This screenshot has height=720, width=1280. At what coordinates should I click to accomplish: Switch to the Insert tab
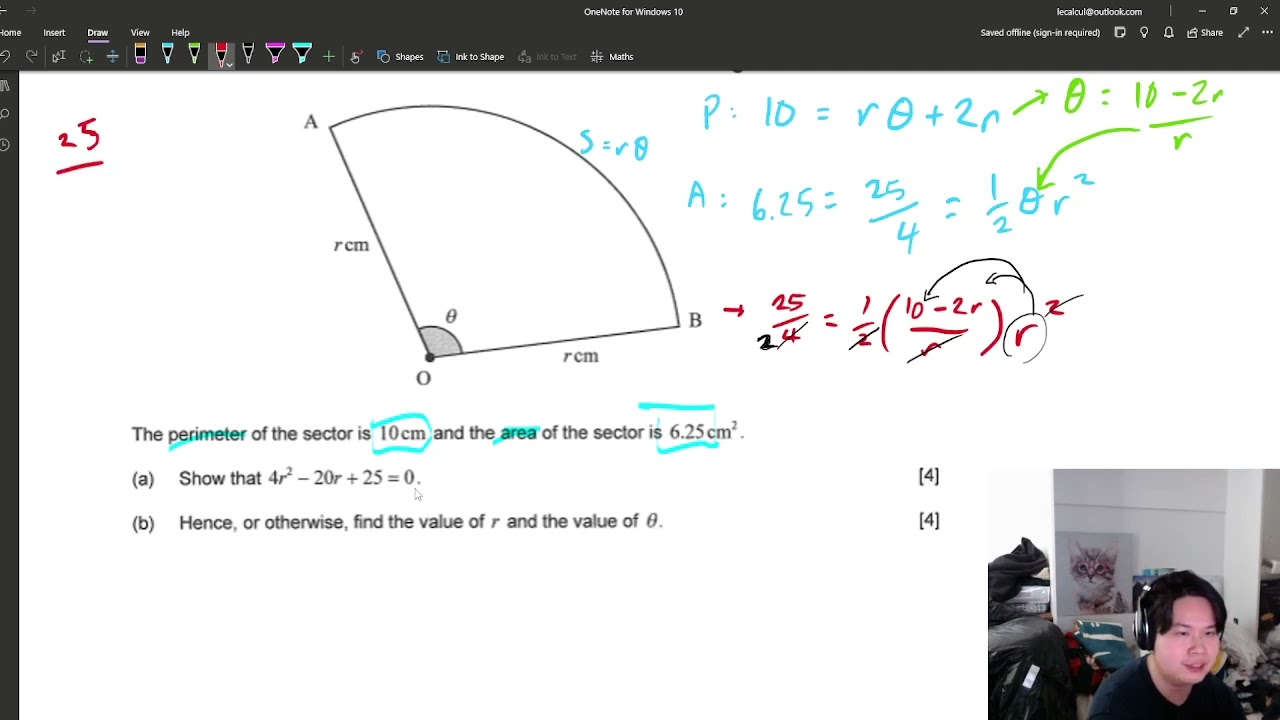pyautogui.click(x=54, y=33)
